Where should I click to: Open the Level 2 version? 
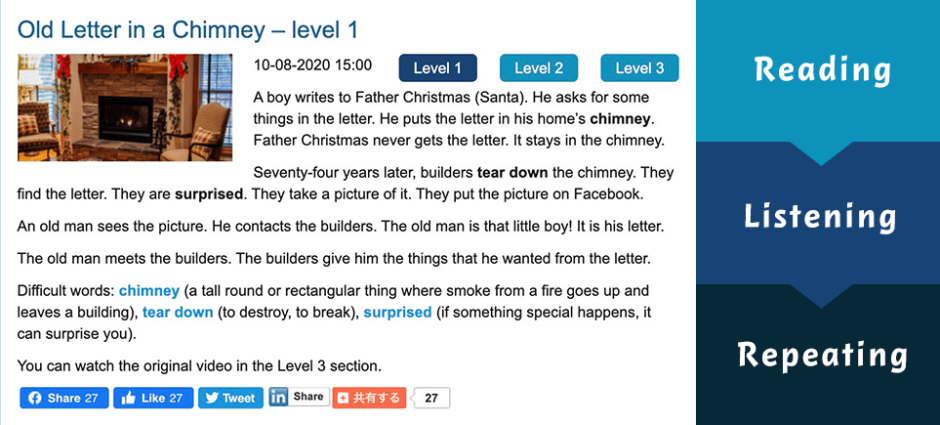[538, 68]
